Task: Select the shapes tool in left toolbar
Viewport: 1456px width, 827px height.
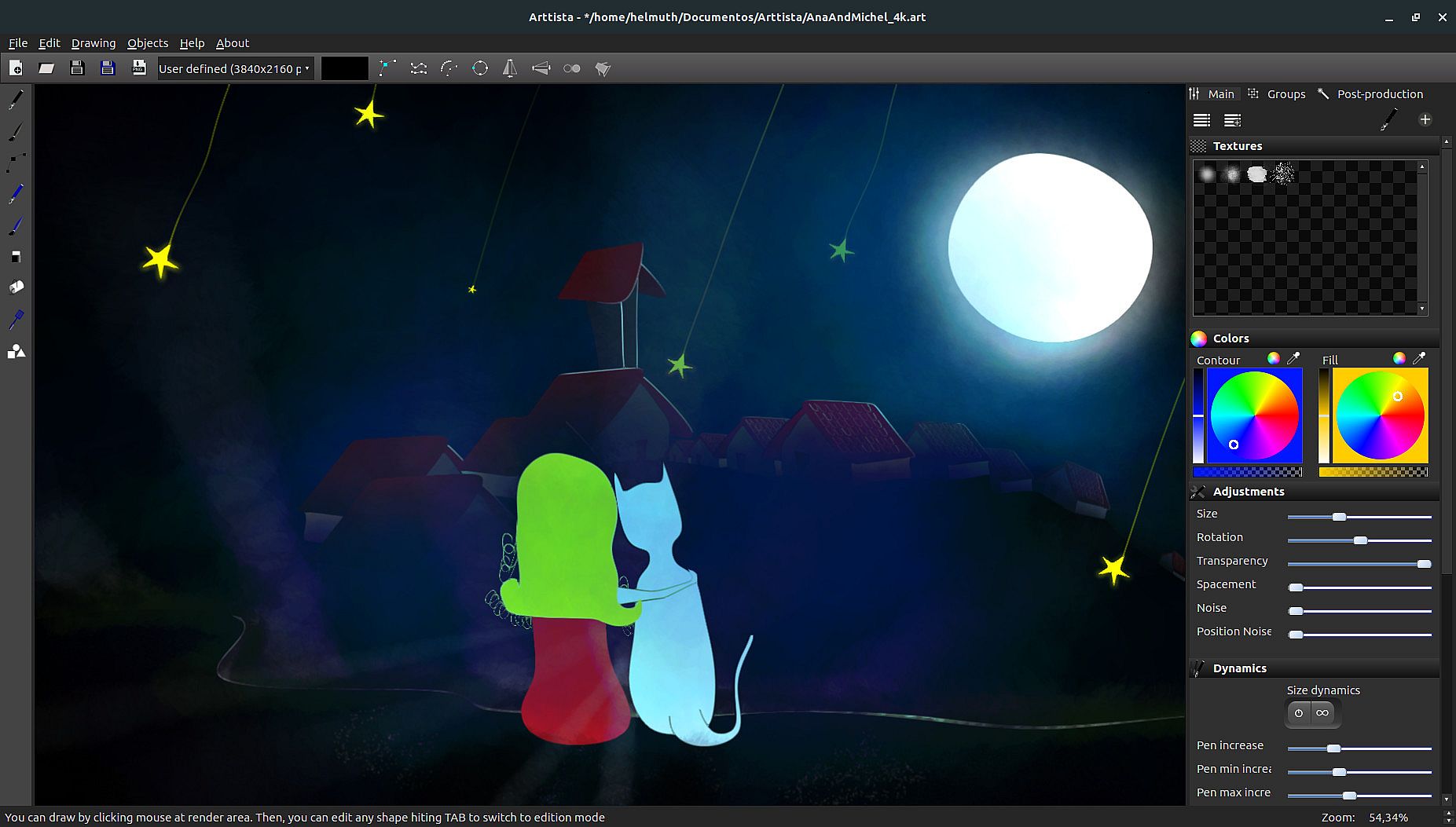Action: (x=16, y=351)
